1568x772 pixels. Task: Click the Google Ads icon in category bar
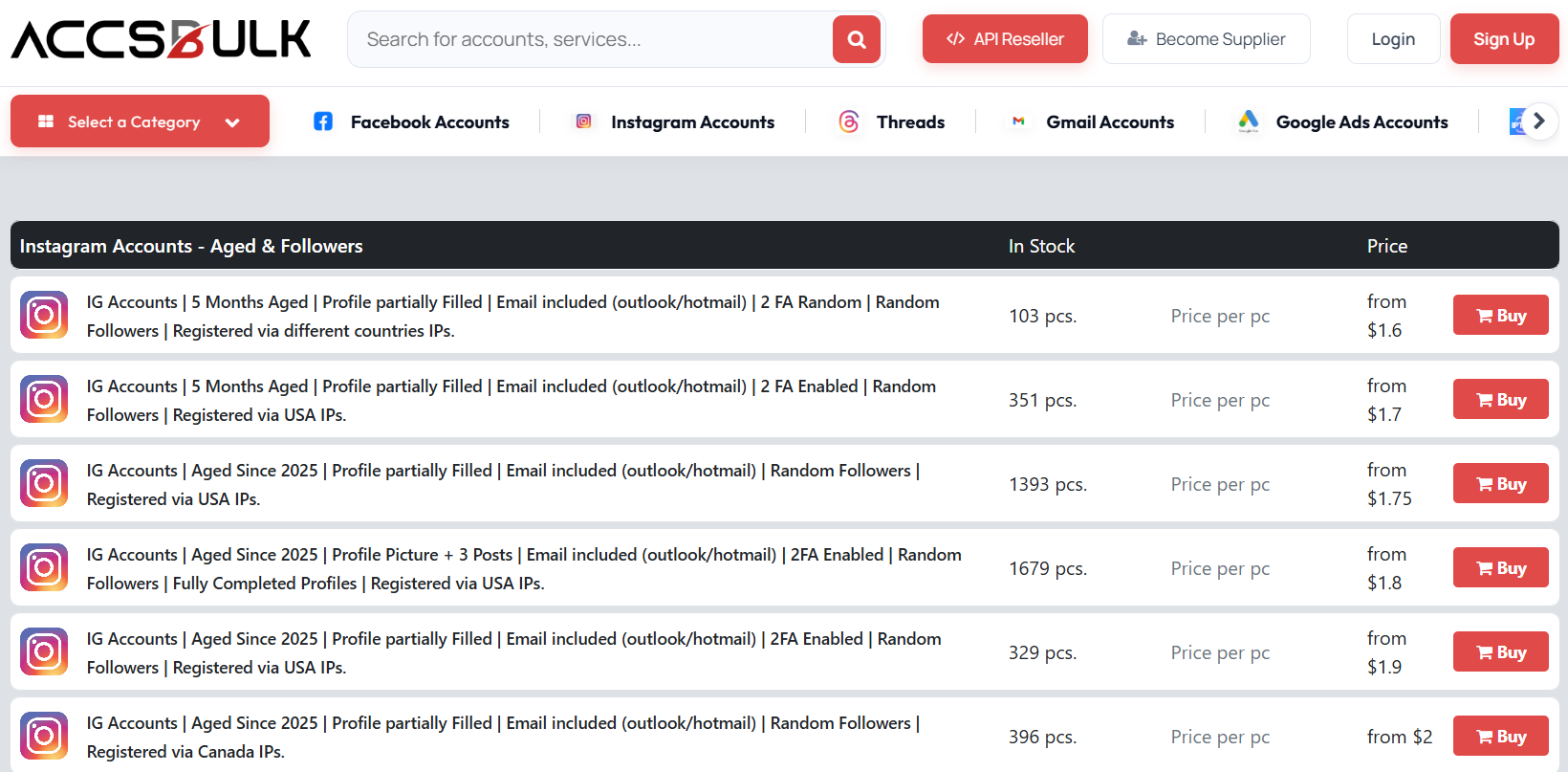coord(1248,121)
